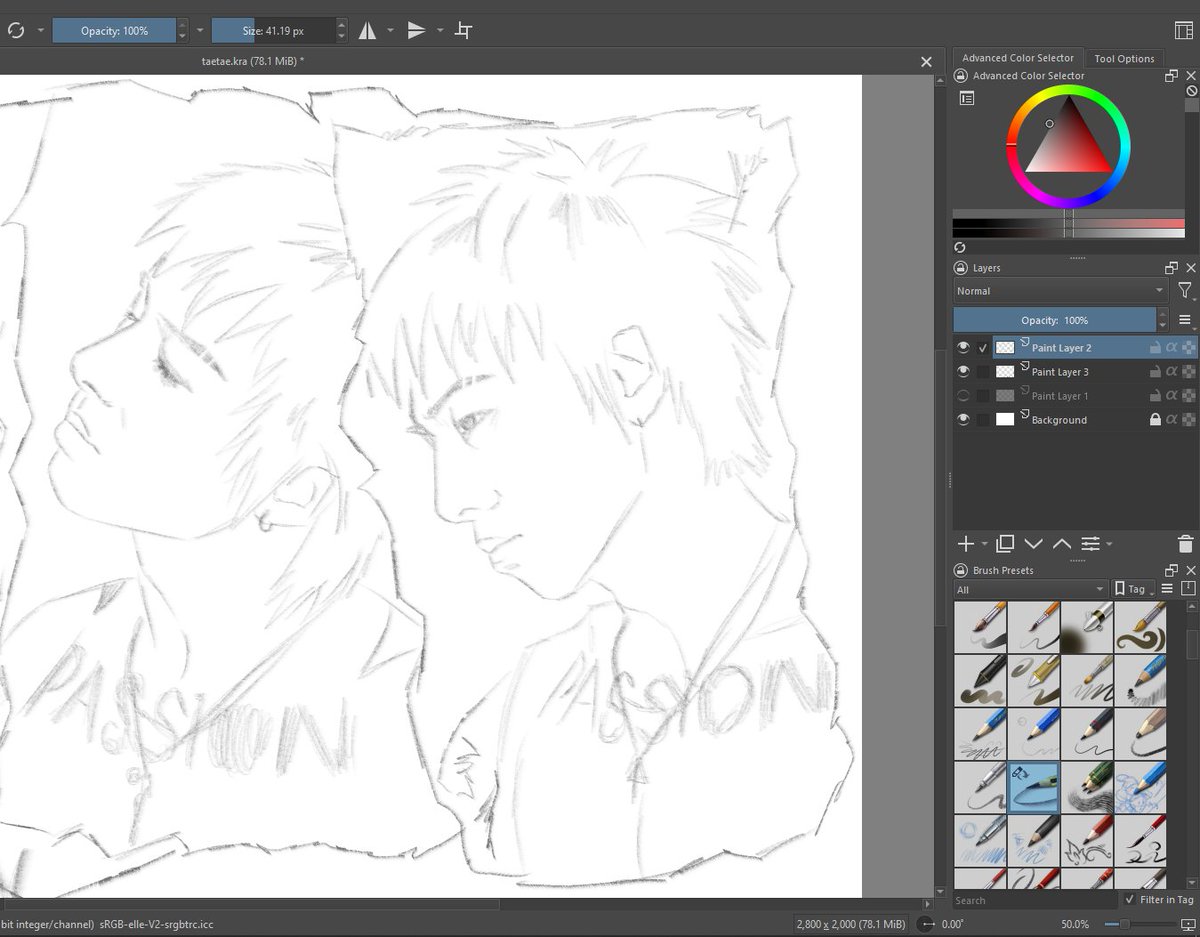Open the Normal blending mode dropdown
Screen dimensions: 1200x937
coord(1061,291)
